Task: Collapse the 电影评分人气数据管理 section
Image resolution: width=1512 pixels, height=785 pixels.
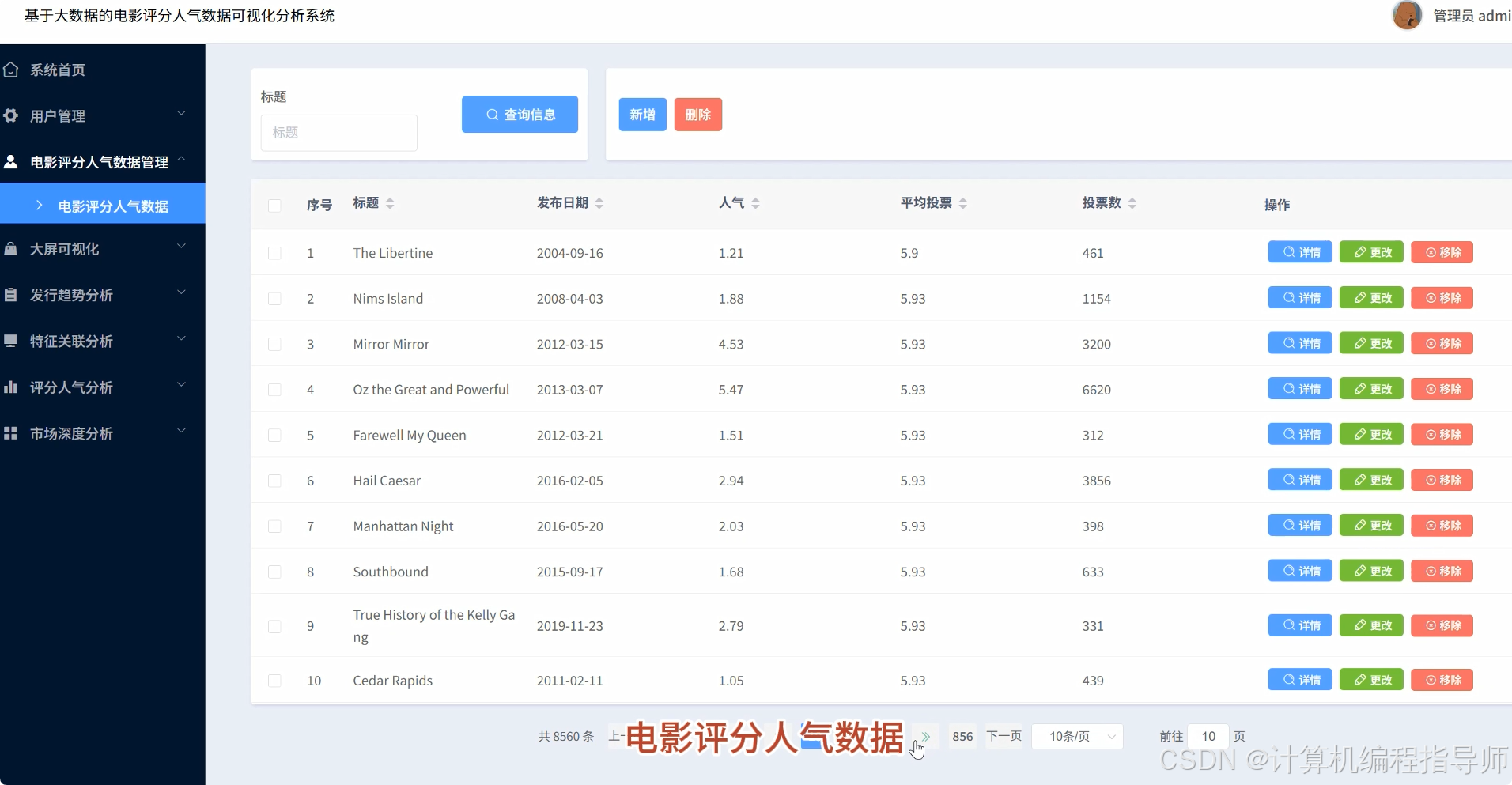Action: [x=101, y=161]
